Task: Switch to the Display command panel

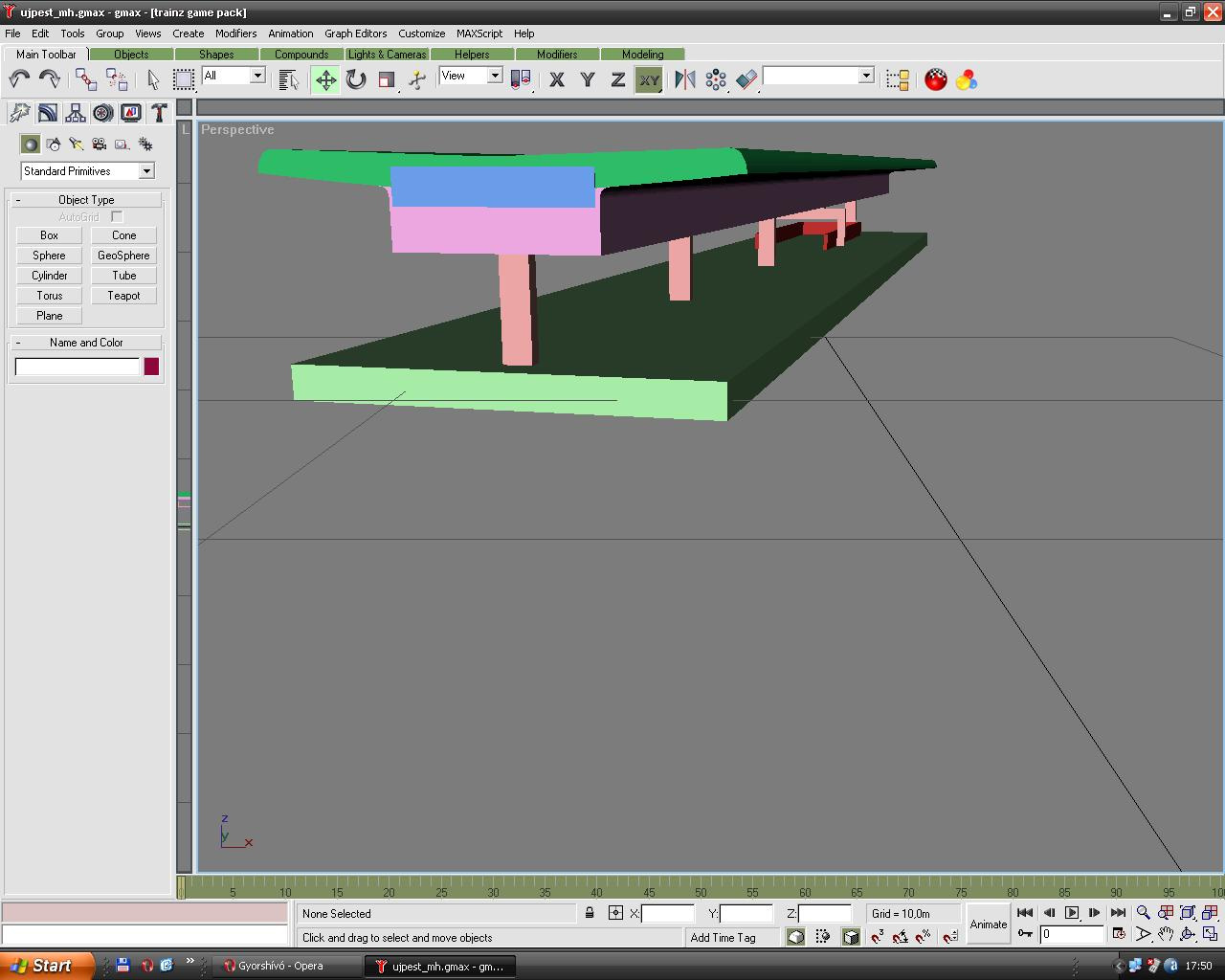Action: (x=131, y=113)
